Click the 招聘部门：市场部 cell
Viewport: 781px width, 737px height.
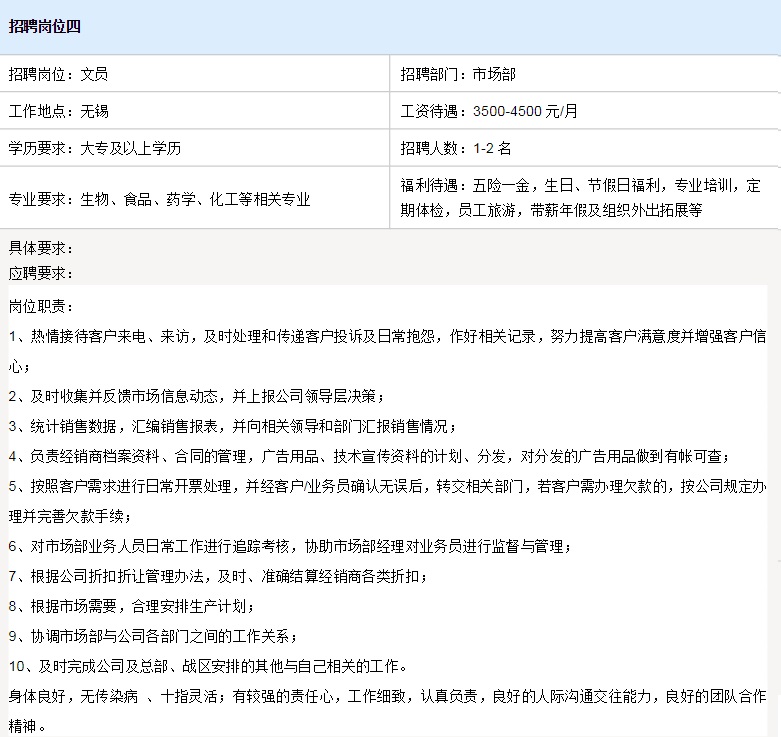click(458, 74)
